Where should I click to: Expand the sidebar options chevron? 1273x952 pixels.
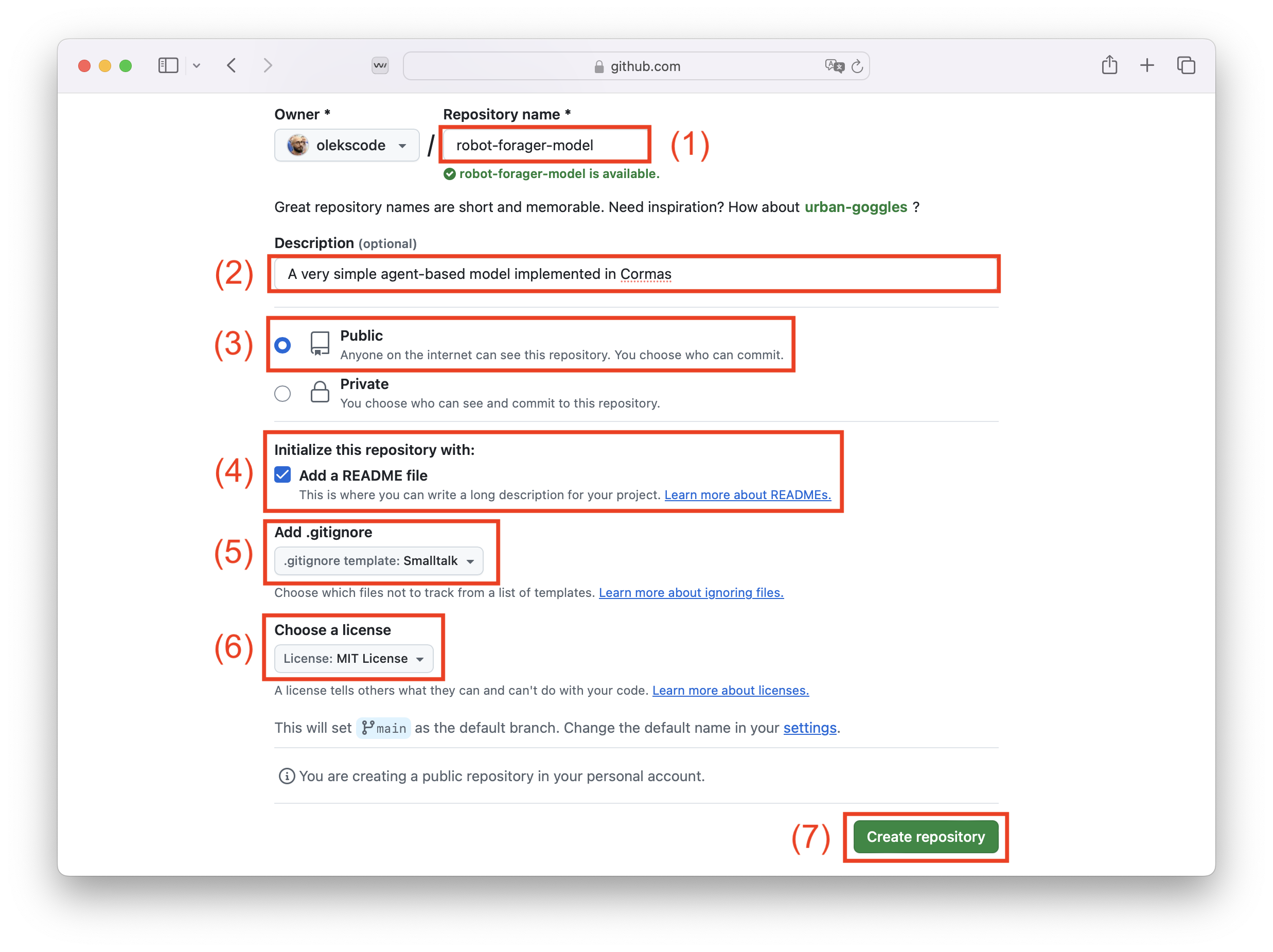[x=197, y=66]
